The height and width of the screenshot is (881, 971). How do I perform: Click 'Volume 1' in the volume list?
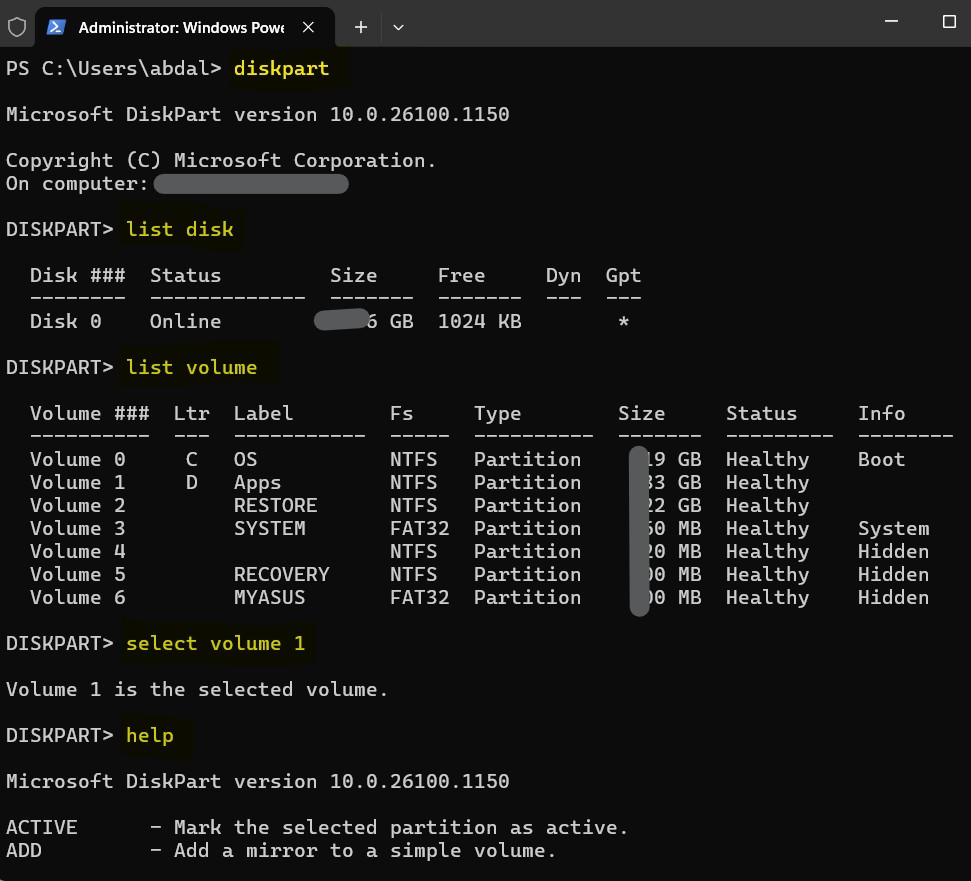point(77,482)
